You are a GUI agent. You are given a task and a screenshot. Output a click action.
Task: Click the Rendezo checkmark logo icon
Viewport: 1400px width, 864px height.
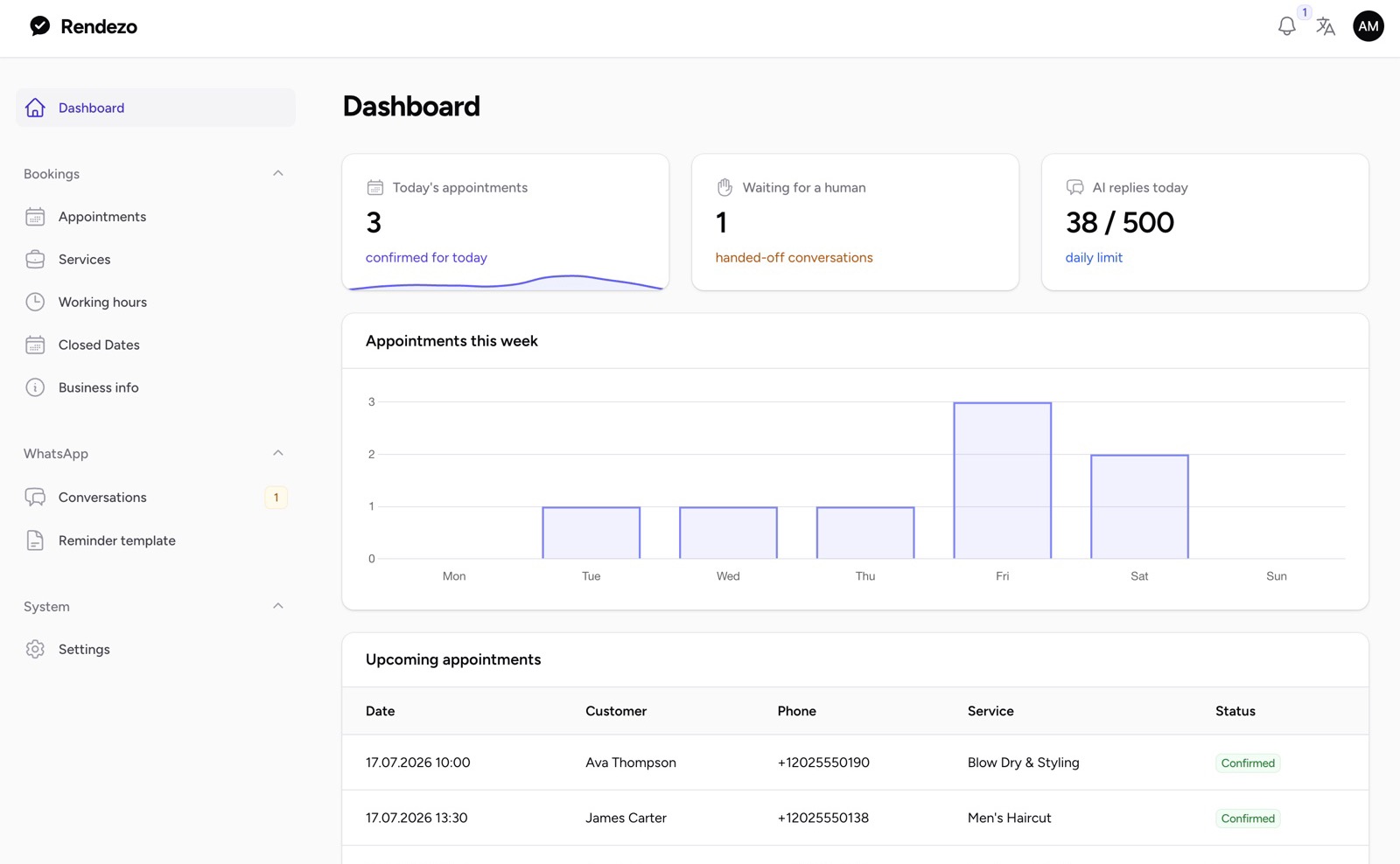(x=40, y=26)
